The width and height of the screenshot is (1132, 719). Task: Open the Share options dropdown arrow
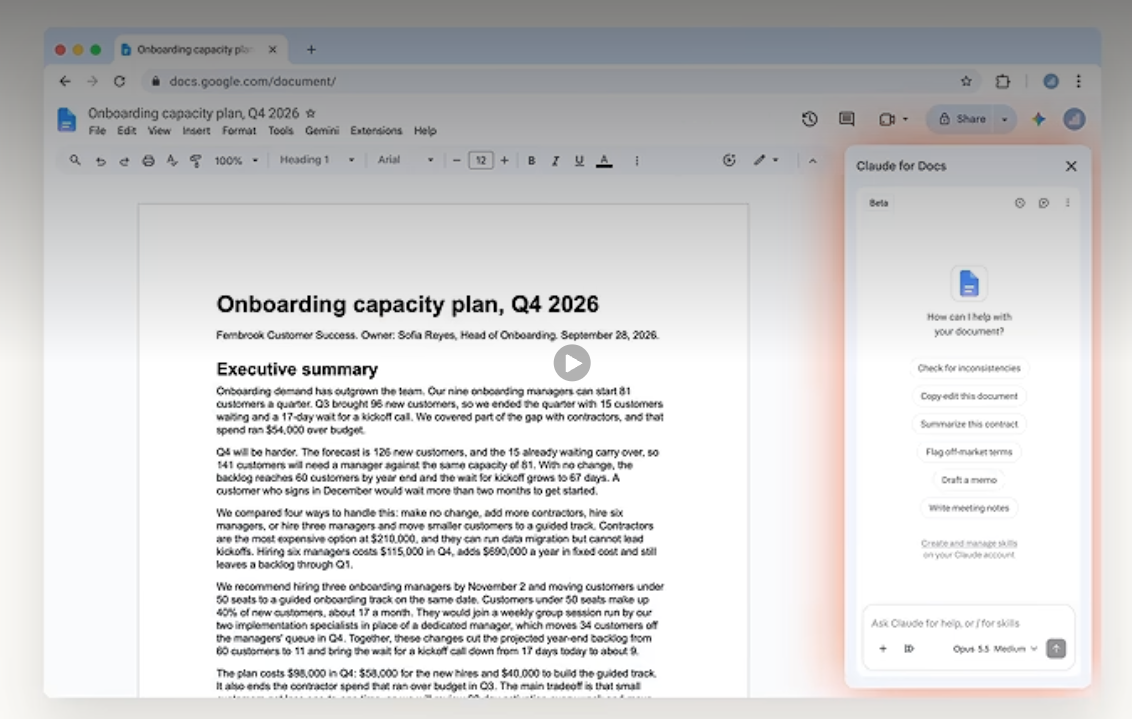click(x=1005, y=119)
